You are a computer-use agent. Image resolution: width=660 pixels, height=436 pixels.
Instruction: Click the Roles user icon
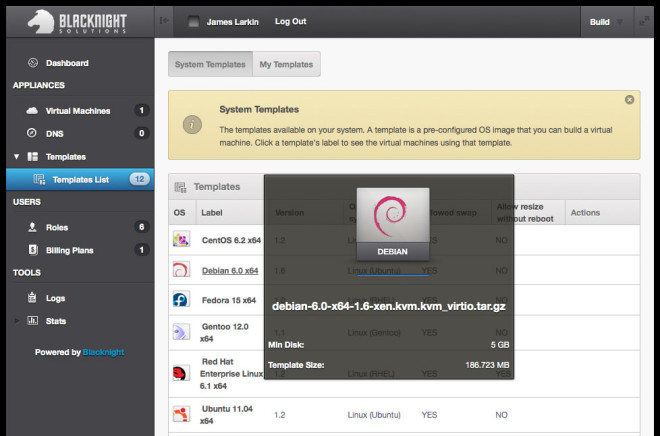click(x=32, y=227)
